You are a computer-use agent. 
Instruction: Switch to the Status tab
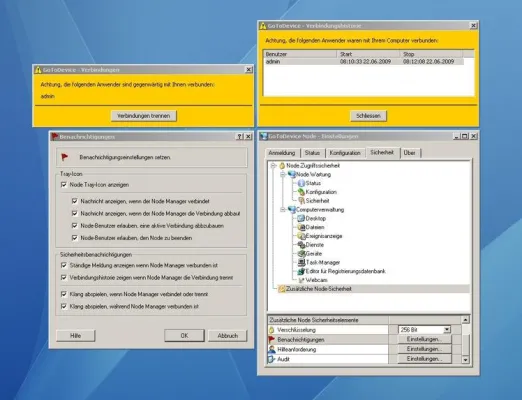pyautogui.click(x=312, y=153)
